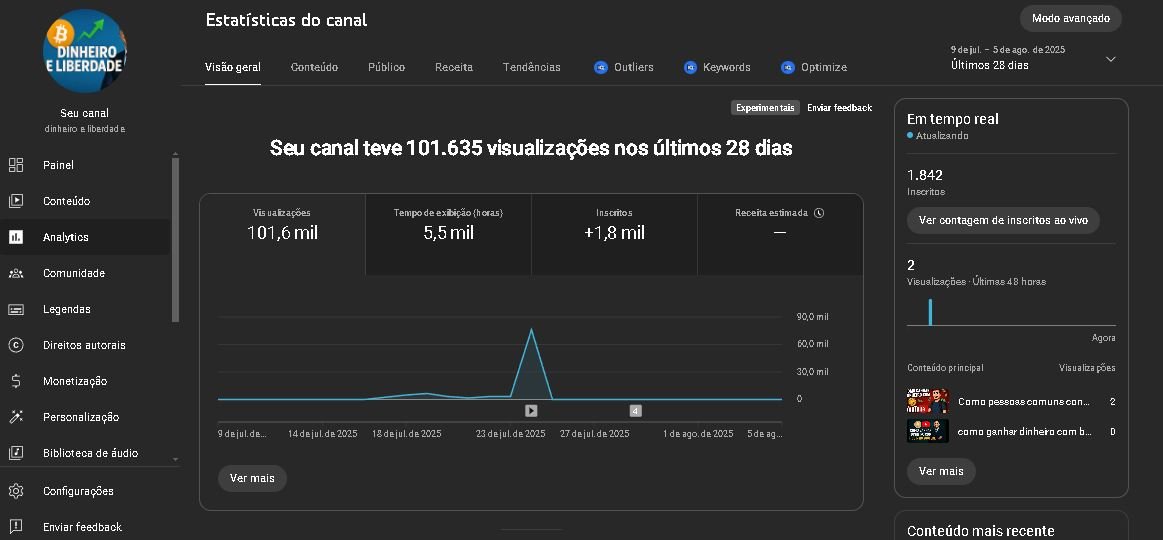1163x540 pixels.
Task: Click the Modo avançado button
Action: tap(1071, 19)
